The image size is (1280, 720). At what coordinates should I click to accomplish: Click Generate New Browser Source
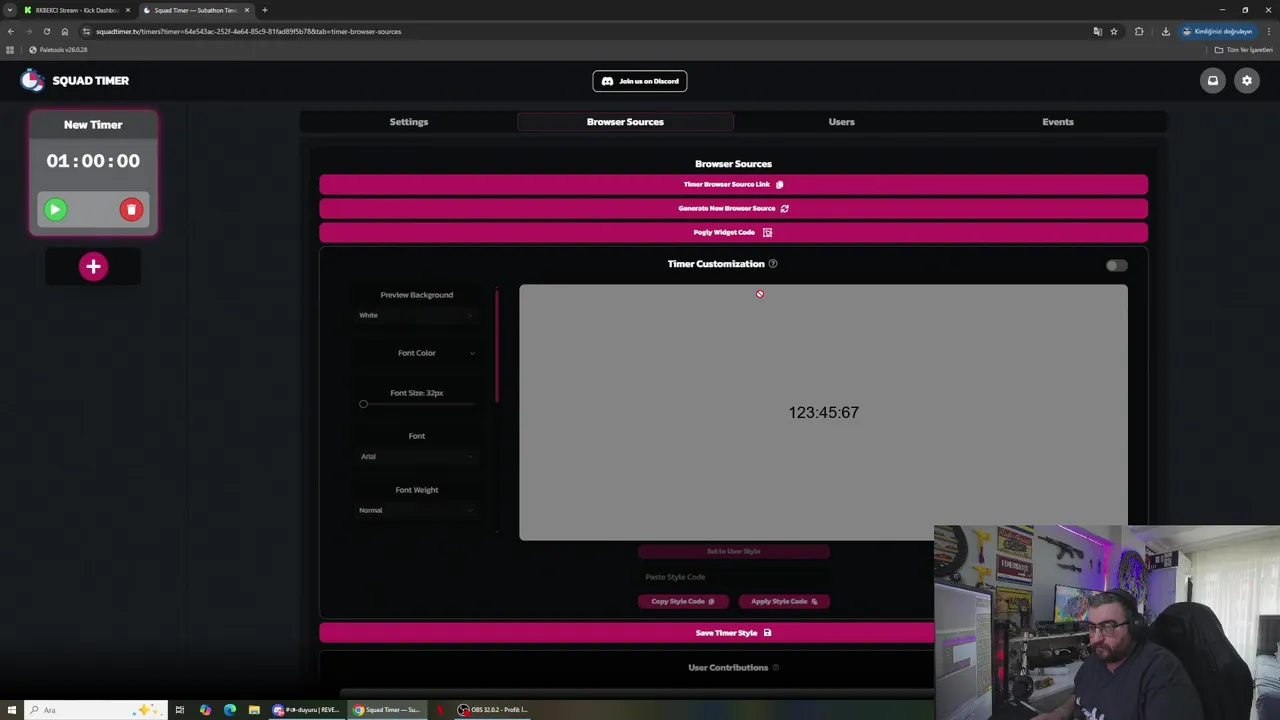pyautogui.click(x=733, y=208)
